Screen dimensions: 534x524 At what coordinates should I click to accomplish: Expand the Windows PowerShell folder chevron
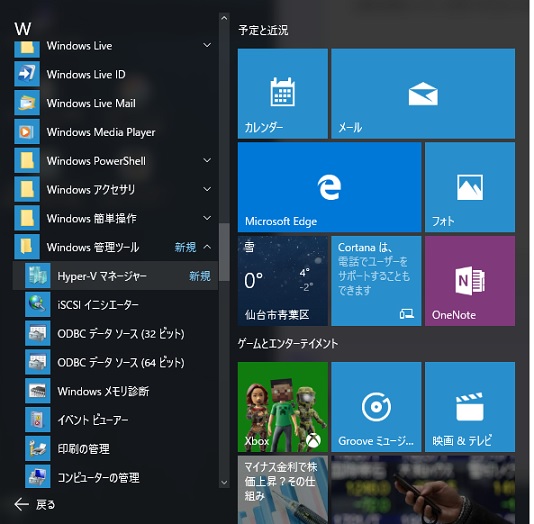pos(207,160)
